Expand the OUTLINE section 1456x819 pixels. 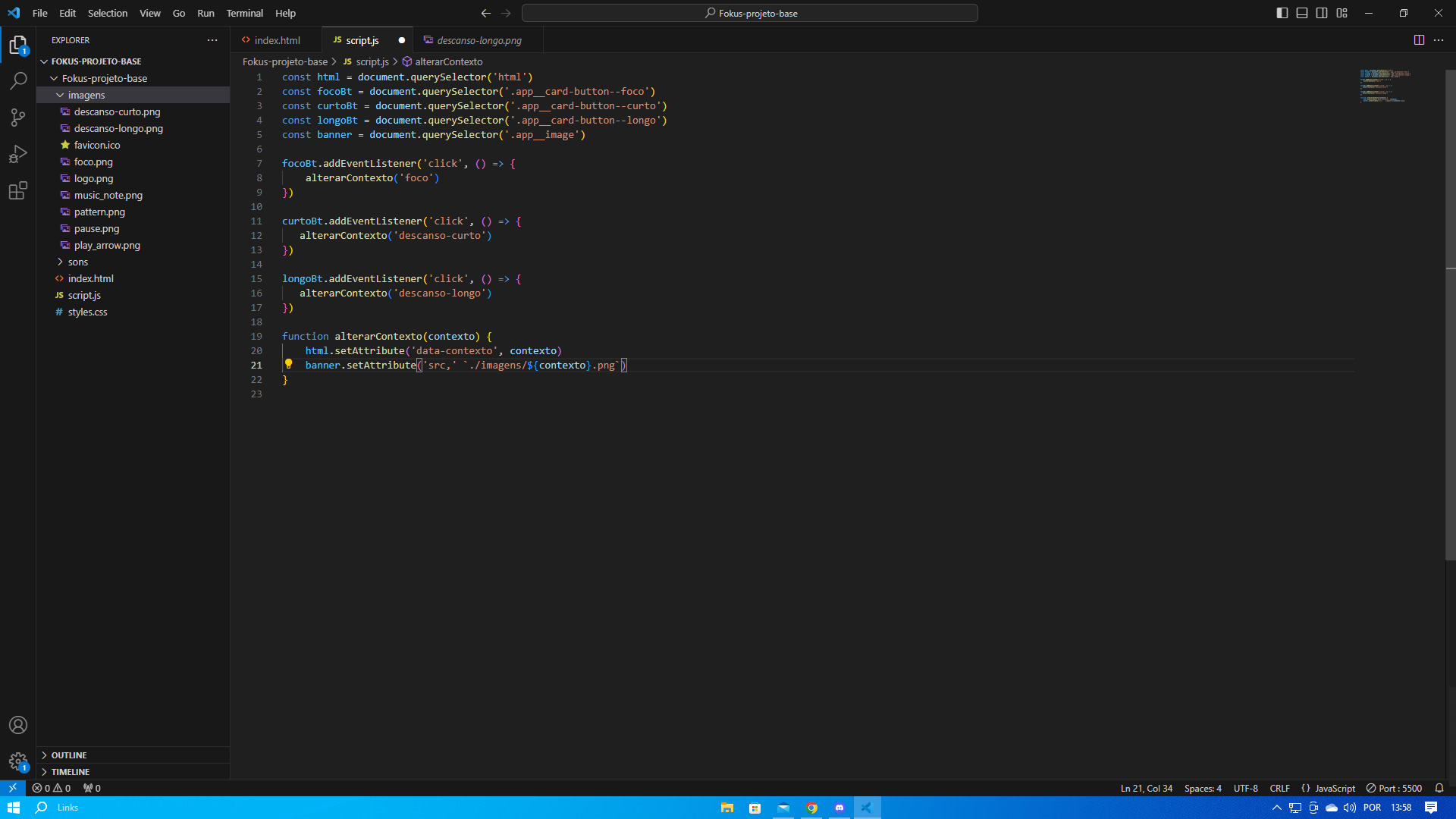[x=133, y=755]
